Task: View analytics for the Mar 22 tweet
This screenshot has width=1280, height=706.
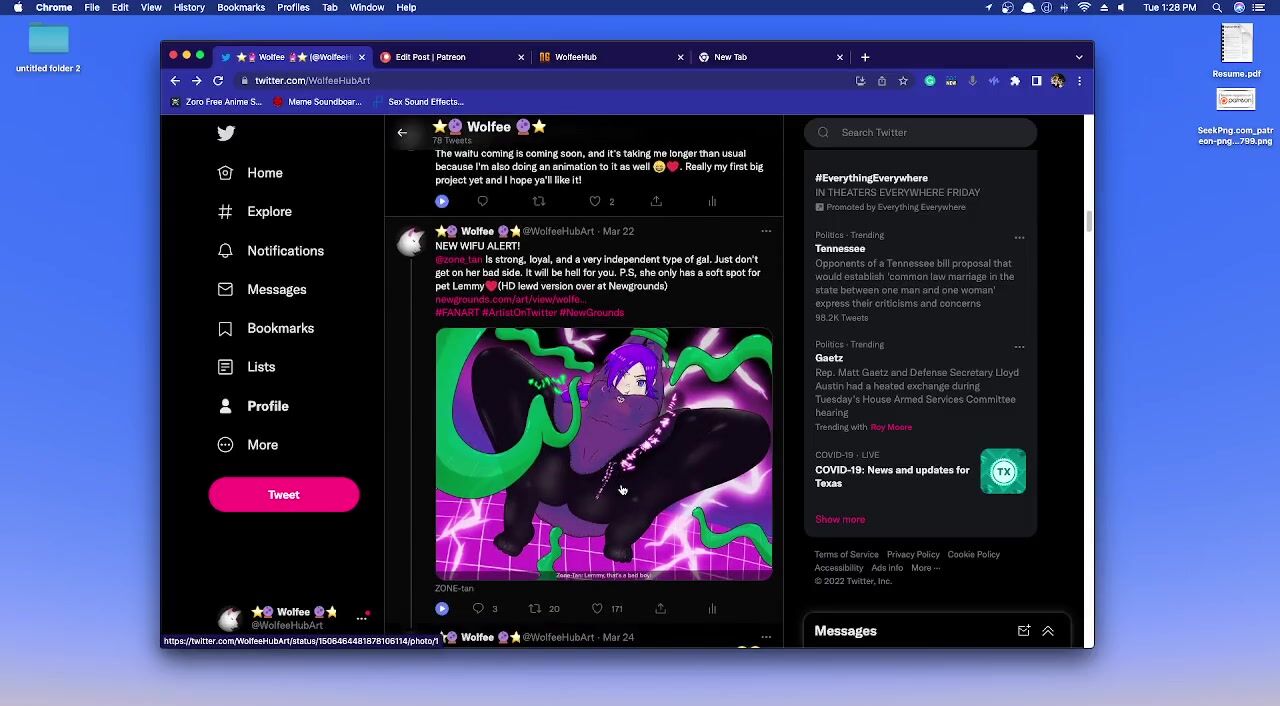Action: point(712,609)
